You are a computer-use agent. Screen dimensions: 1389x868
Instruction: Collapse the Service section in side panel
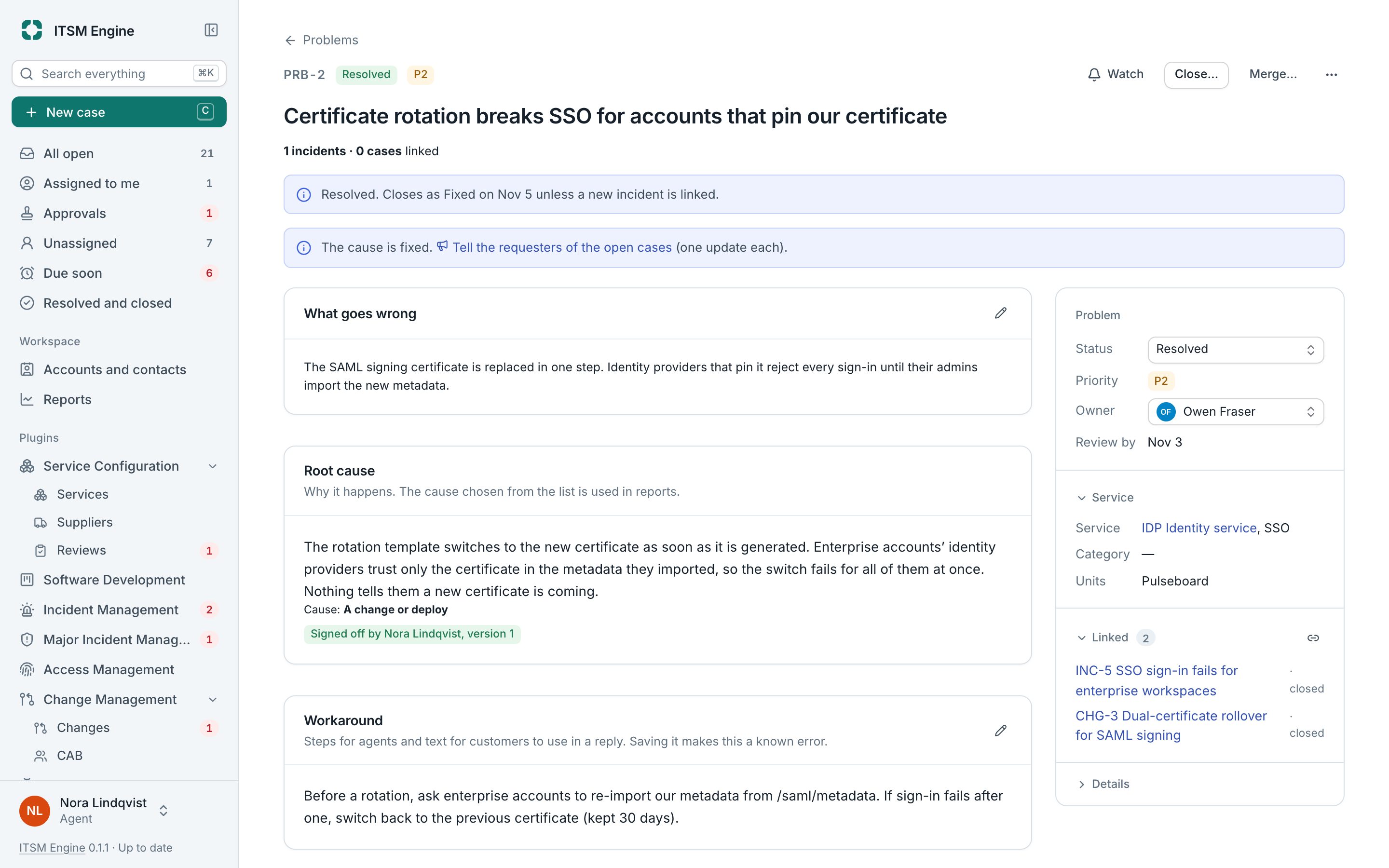click(1081, 498)
